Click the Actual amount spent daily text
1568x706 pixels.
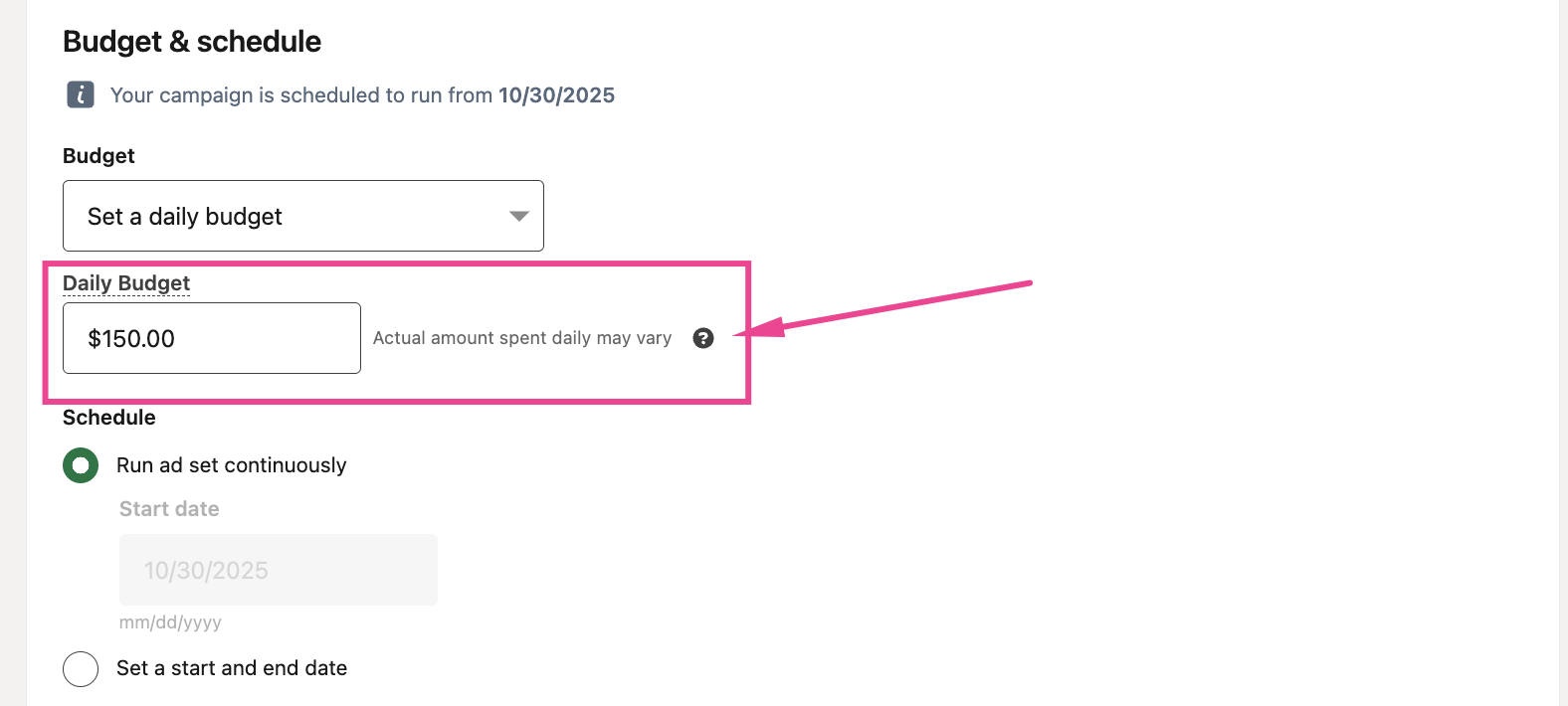point(521,338)
